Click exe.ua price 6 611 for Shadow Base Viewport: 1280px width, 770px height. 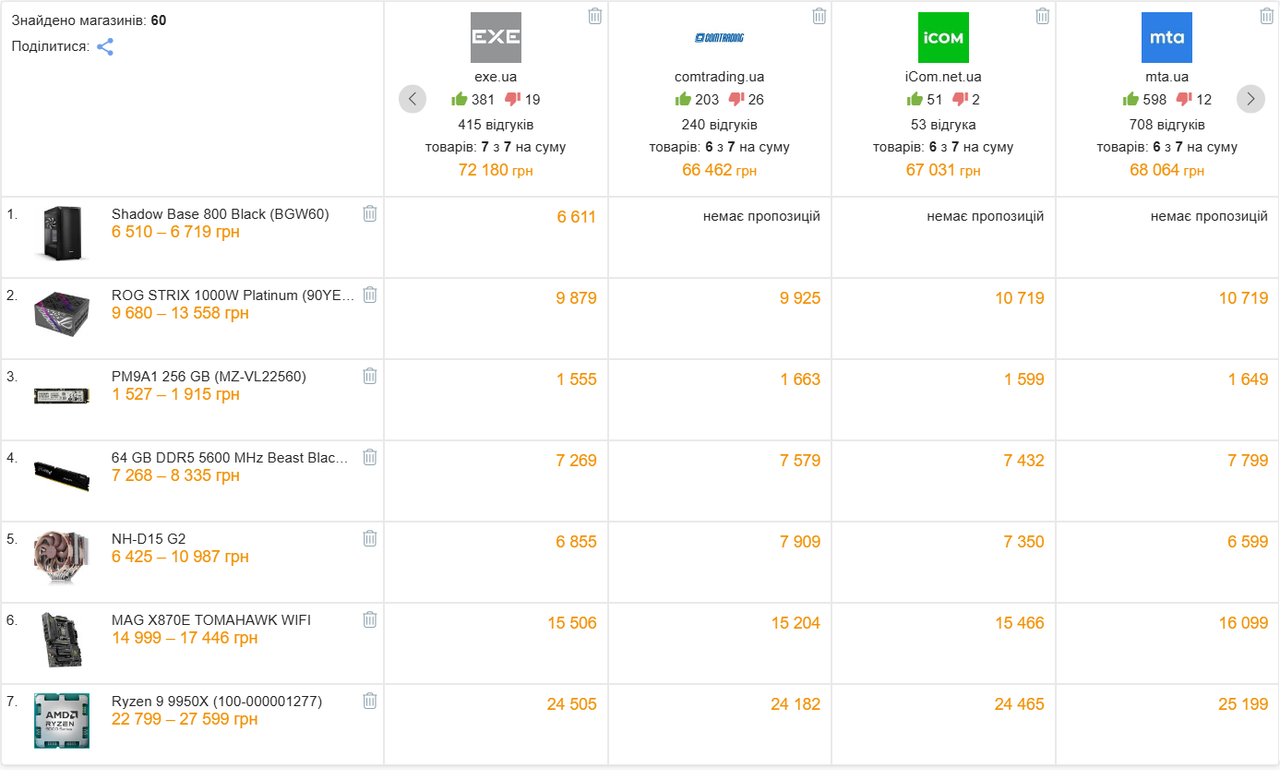pos(576,217)
